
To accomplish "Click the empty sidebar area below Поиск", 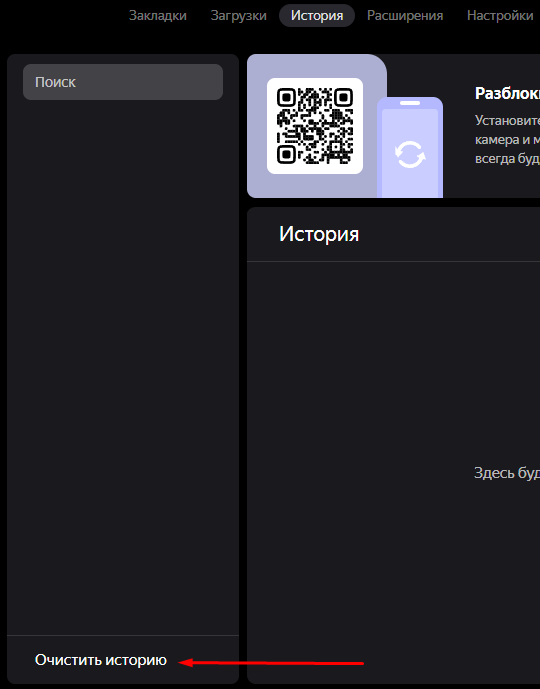I will (x=123, y=367).
